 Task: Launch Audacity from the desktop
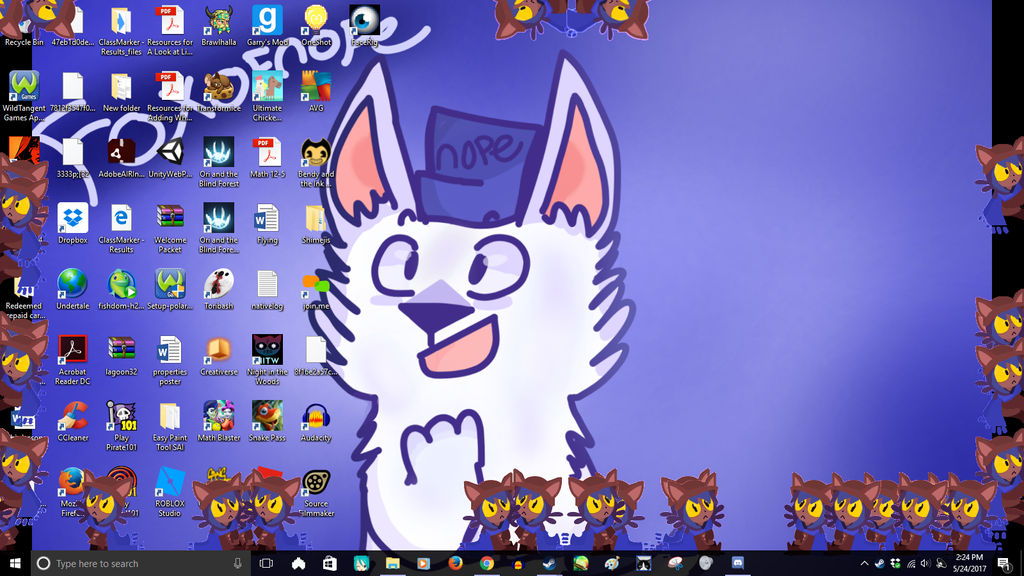[316, 422]
